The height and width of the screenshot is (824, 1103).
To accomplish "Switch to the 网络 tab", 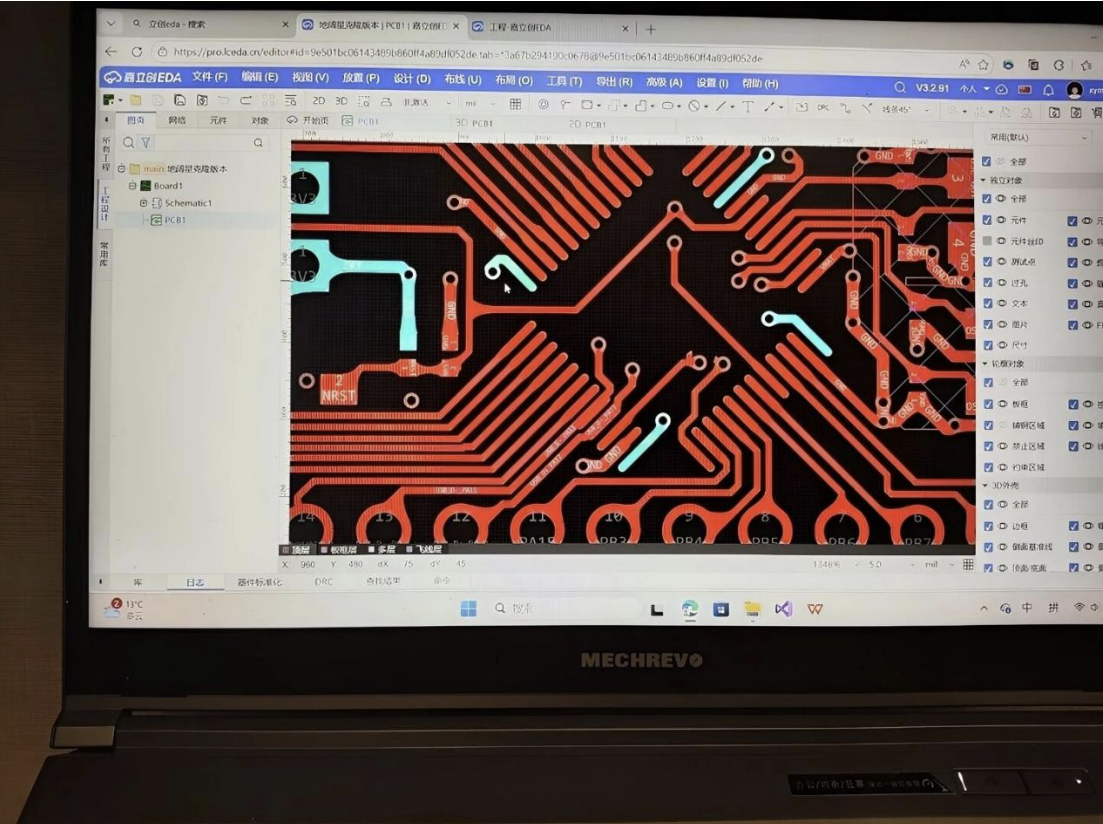I will click(x=177, y=120).
